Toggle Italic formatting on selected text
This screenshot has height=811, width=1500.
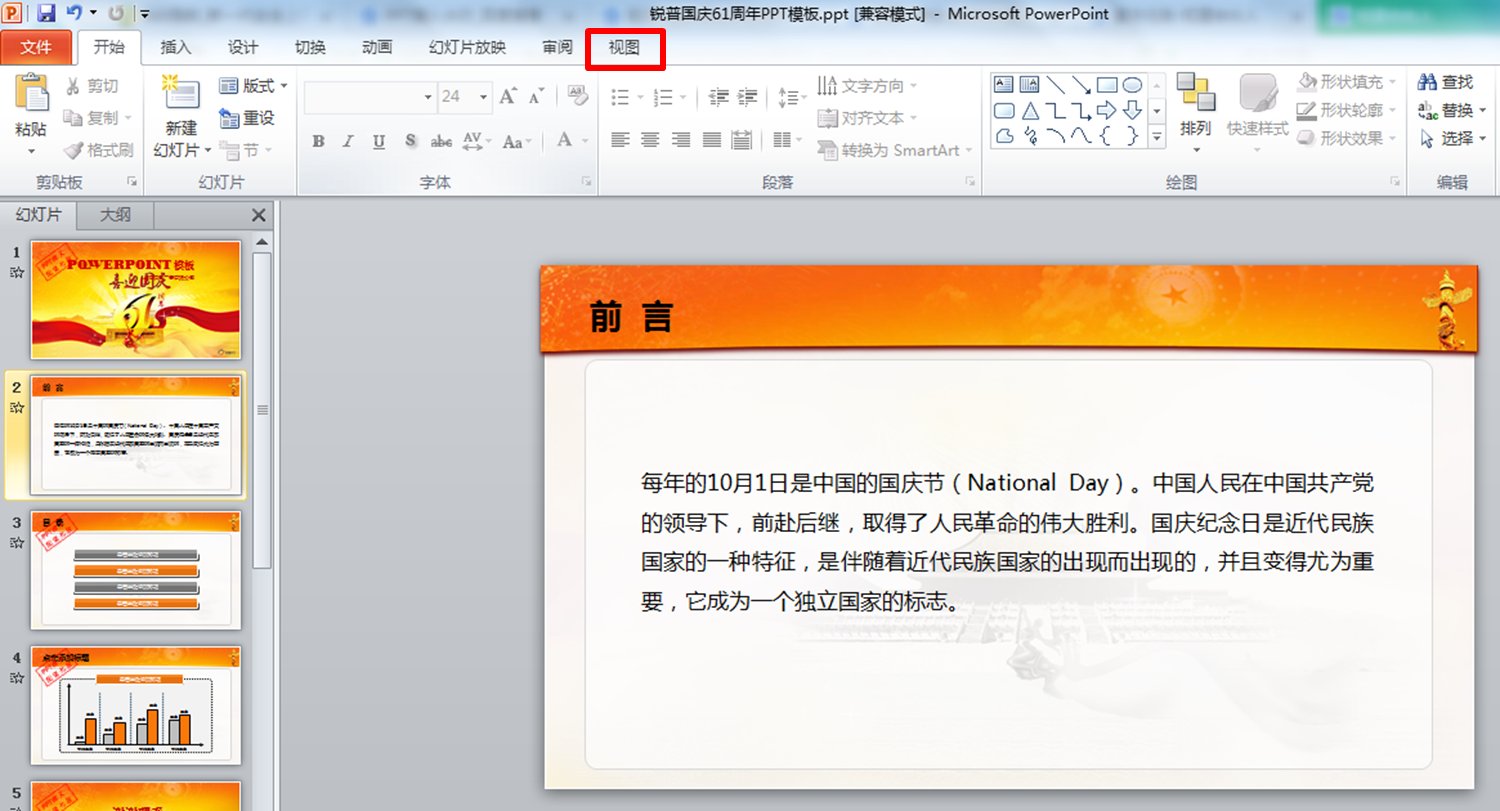point(347,141)
